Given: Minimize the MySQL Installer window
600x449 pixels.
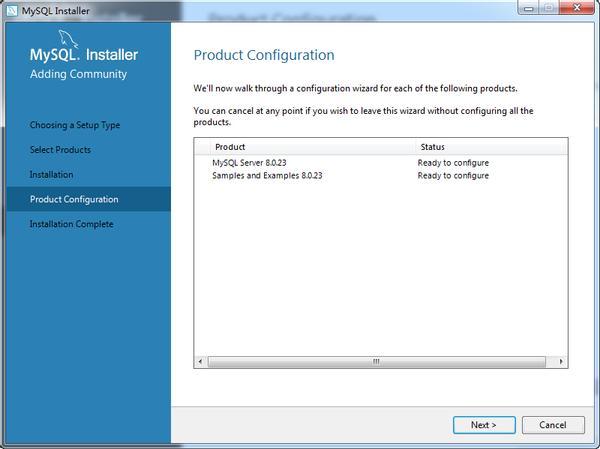Looking at the screenshot, I should 529,8.
